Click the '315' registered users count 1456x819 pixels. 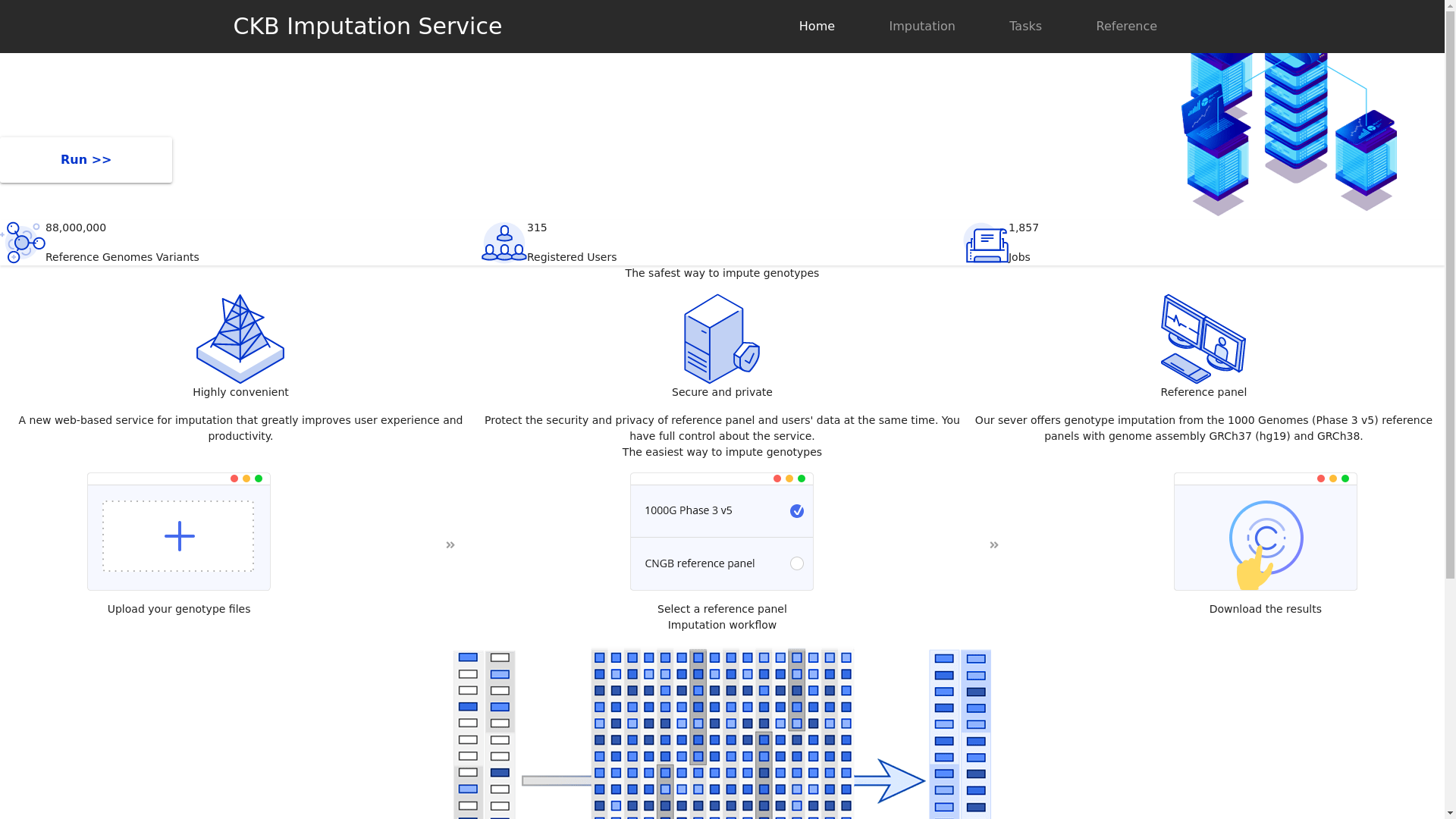(537, 227)
